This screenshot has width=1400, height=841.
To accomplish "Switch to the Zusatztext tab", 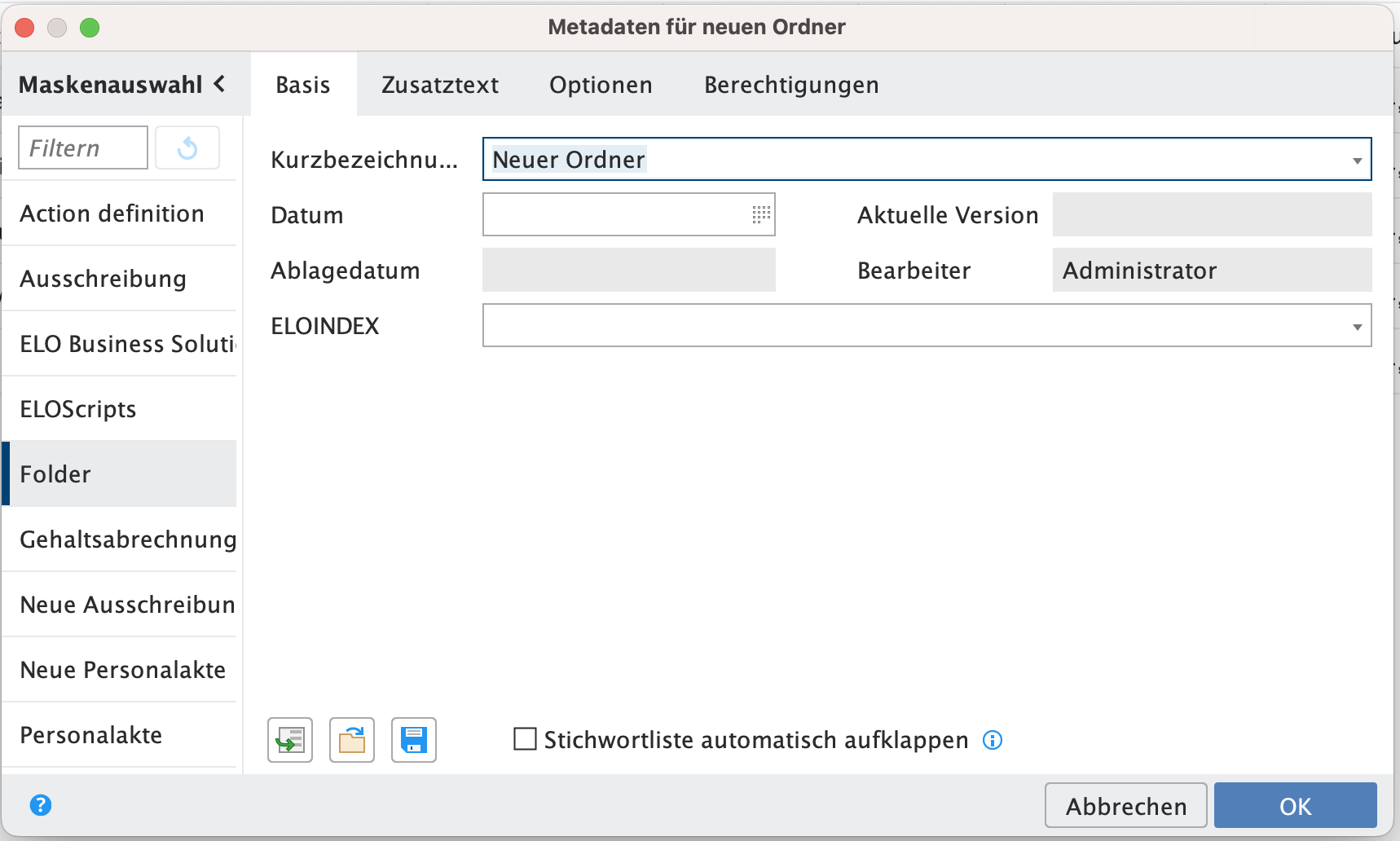I will click(x=440, y=85).
